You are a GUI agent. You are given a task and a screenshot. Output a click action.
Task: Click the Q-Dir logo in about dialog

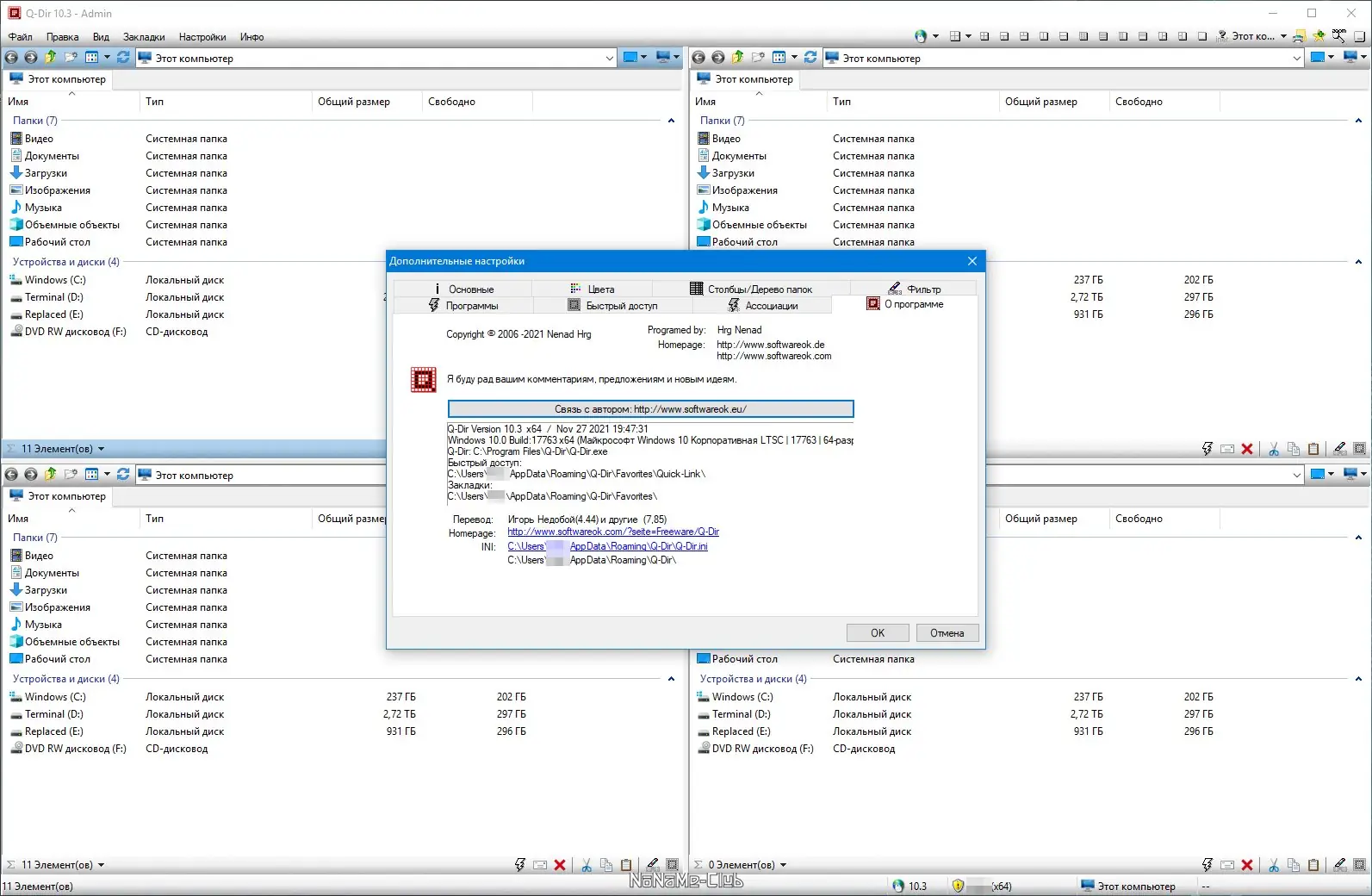pyautogui.click(x=423, y=380)
